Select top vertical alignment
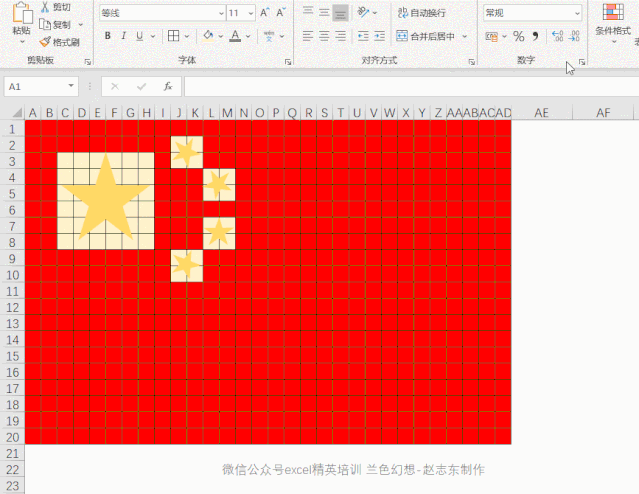This screenshot has height=494, width=639. coord(308,13)
